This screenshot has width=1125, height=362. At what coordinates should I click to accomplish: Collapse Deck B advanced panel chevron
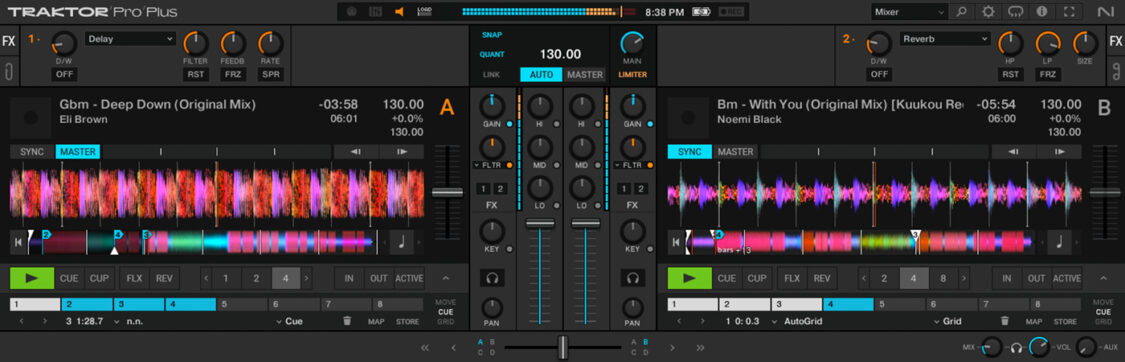(x=1103, y=278)
